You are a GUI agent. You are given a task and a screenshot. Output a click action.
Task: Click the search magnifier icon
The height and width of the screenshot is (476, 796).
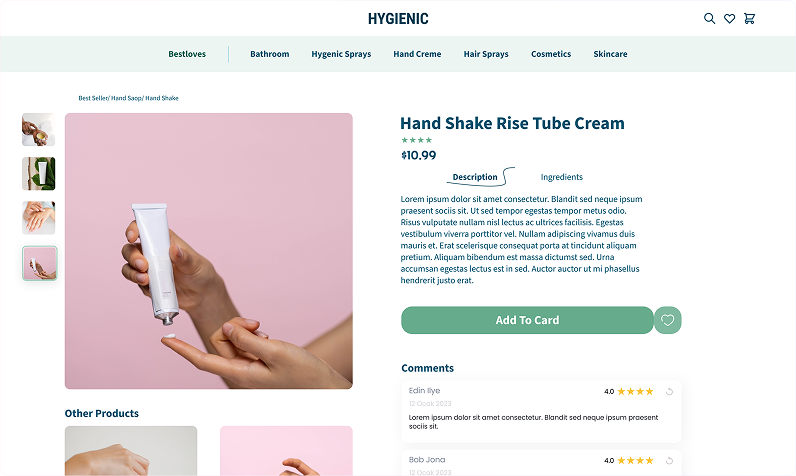click(709, 18)
